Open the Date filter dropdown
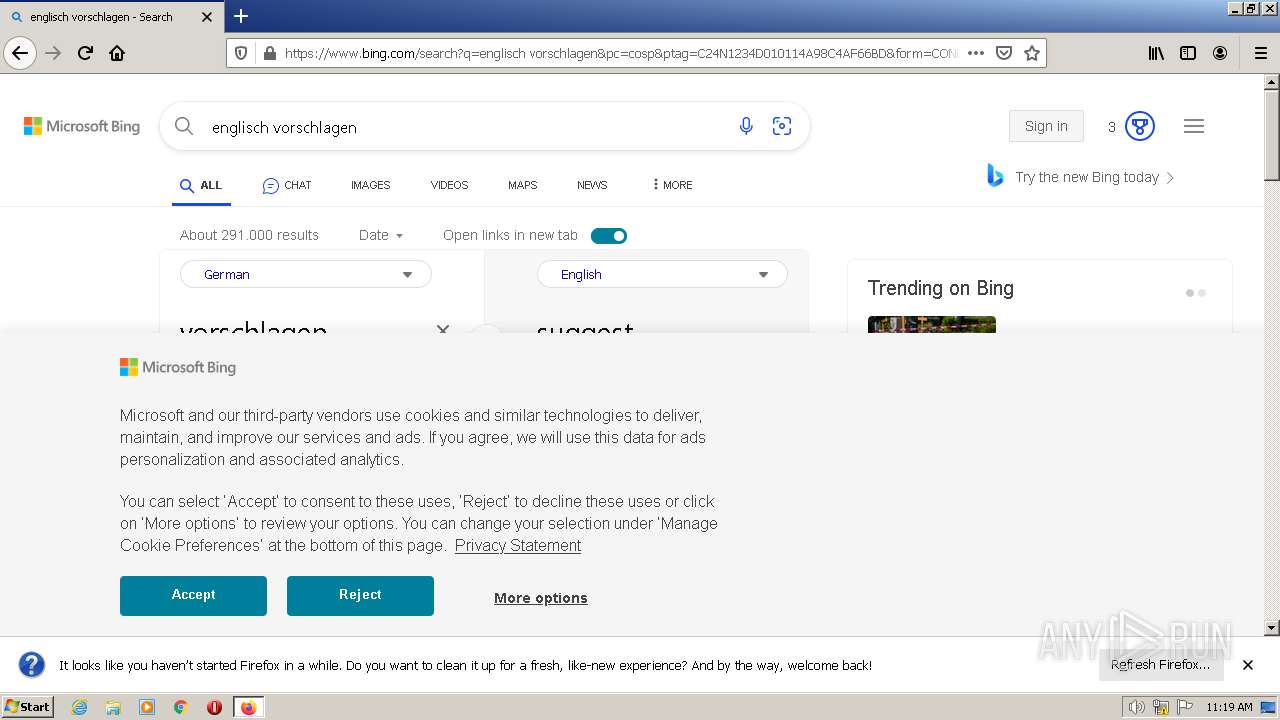The height and width of the screenshot is (720, 1280). (381, 235)
